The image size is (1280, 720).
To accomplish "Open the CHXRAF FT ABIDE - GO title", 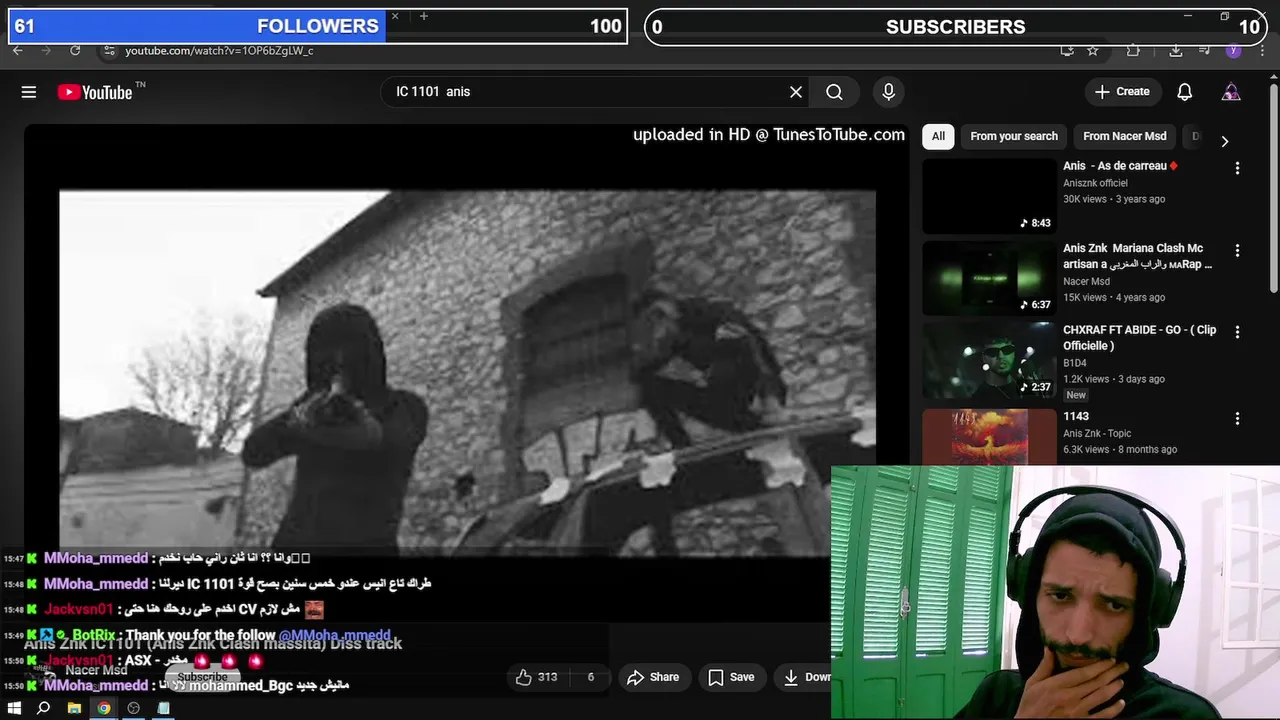I will (x=1140, y=338).
